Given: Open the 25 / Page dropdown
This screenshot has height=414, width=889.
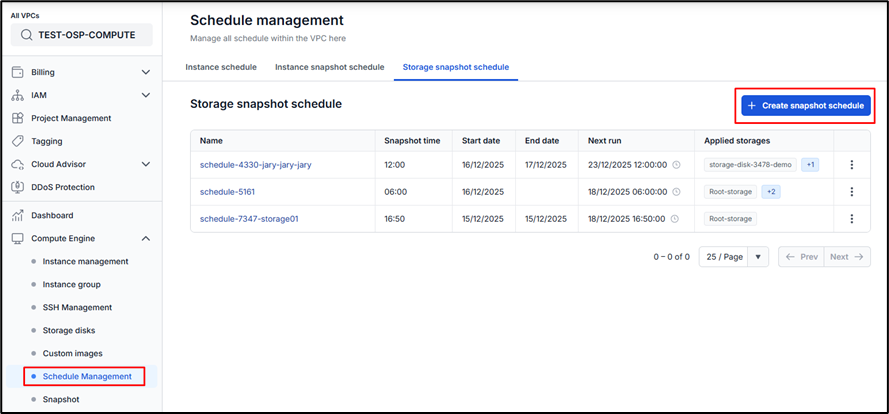Looking at the screenshot, I should pos(733,257).
